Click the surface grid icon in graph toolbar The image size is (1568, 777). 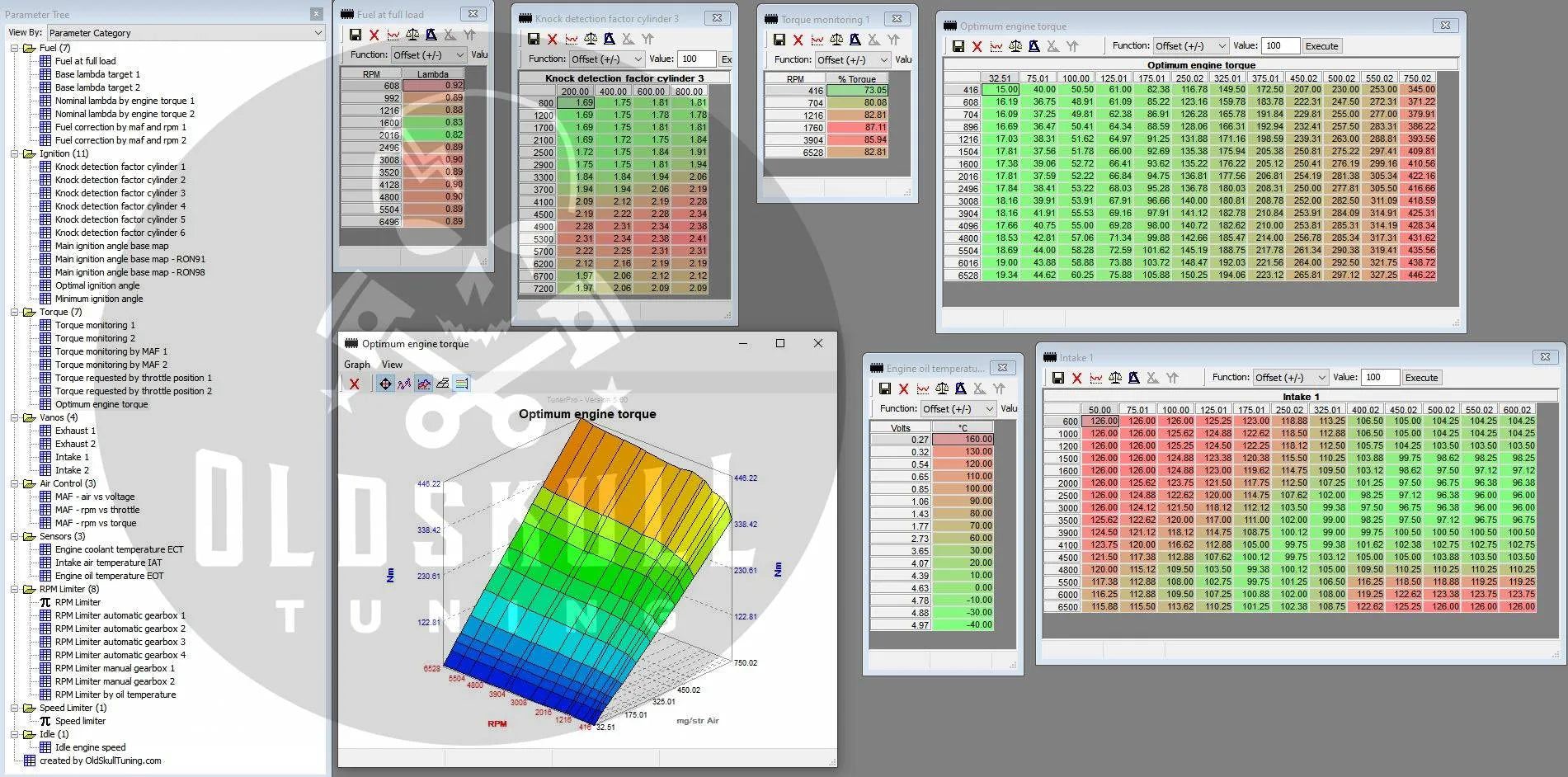coord(443,384)
